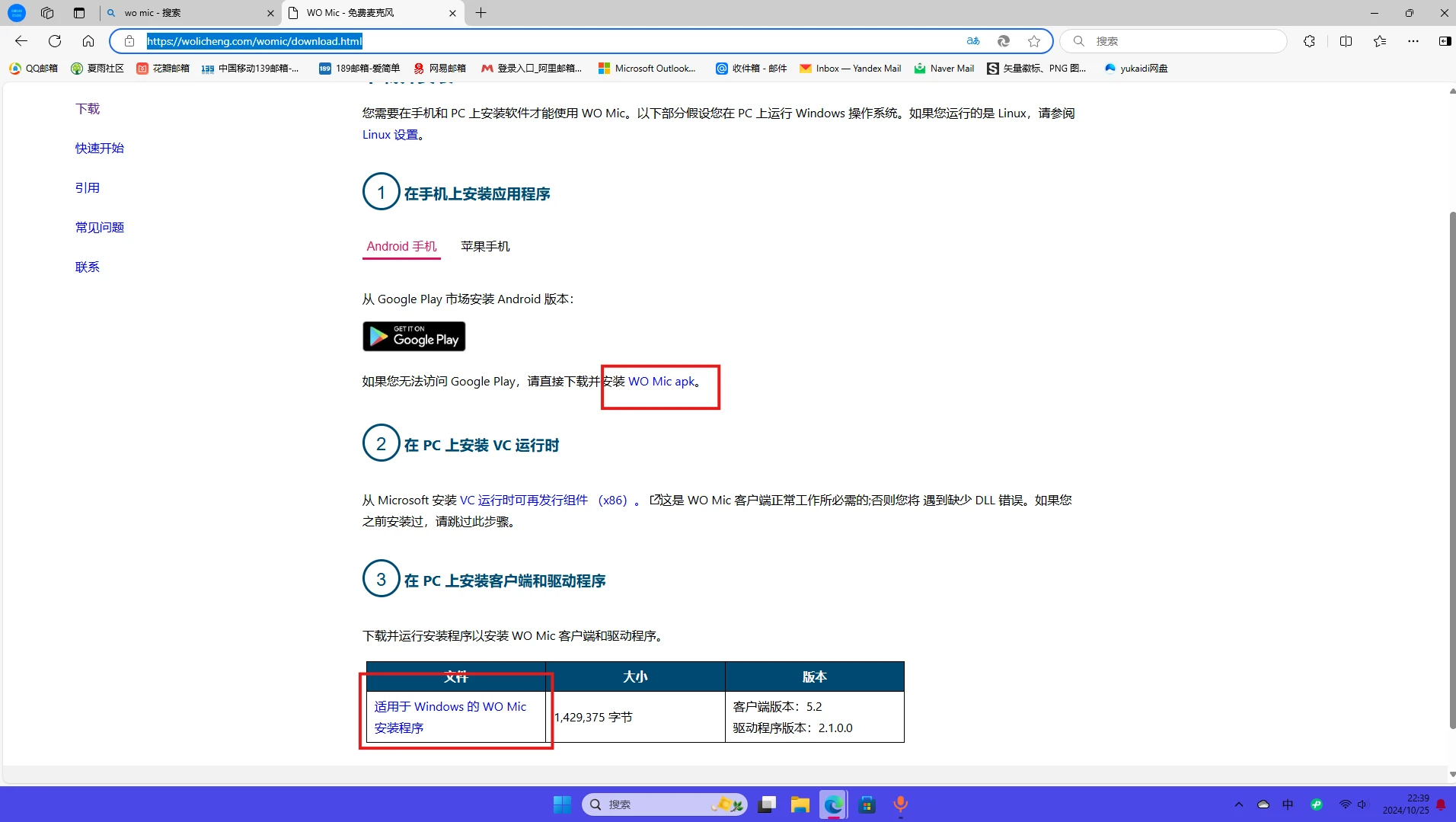The width and height of the screenshot is (1456, 822).
Task: Open split screen view icon
Action: 1346,41
